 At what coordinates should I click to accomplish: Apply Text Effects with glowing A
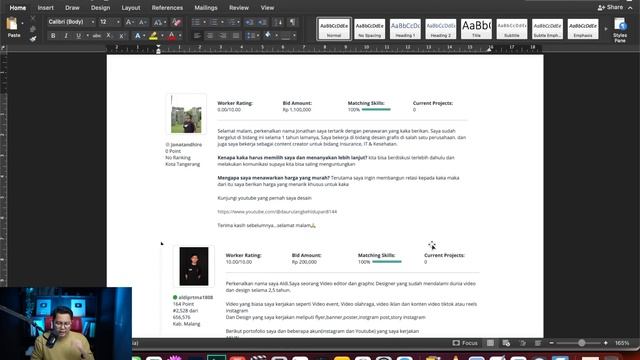[138, 36]
